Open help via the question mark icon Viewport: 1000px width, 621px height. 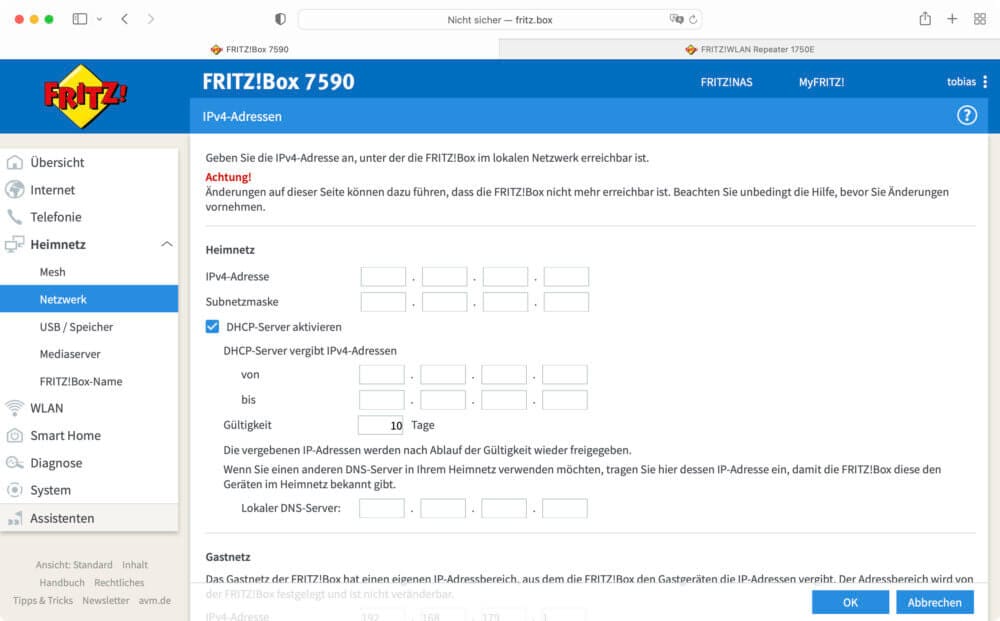pos(966,115)
